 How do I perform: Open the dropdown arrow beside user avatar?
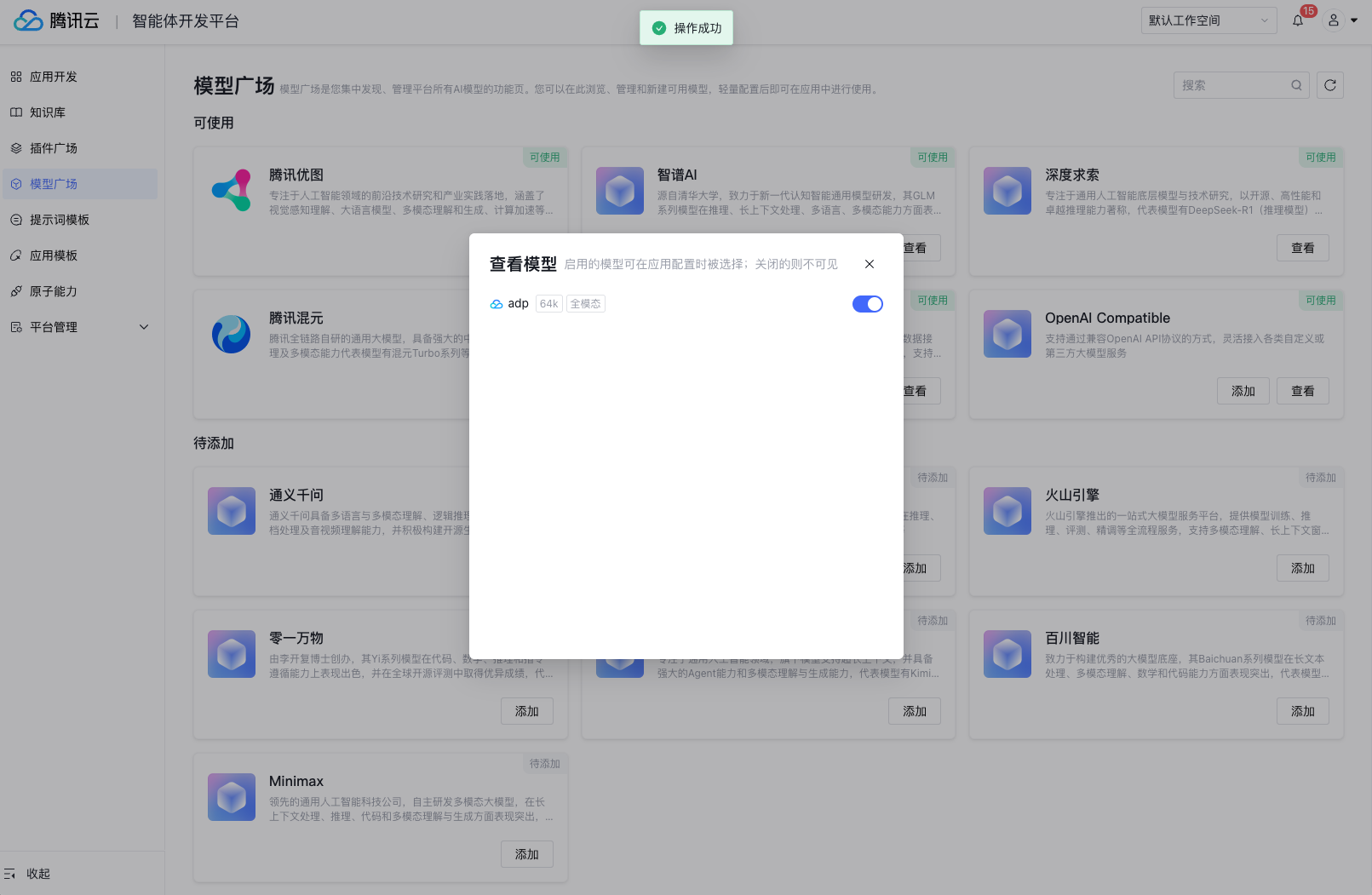click(1354, 20)
